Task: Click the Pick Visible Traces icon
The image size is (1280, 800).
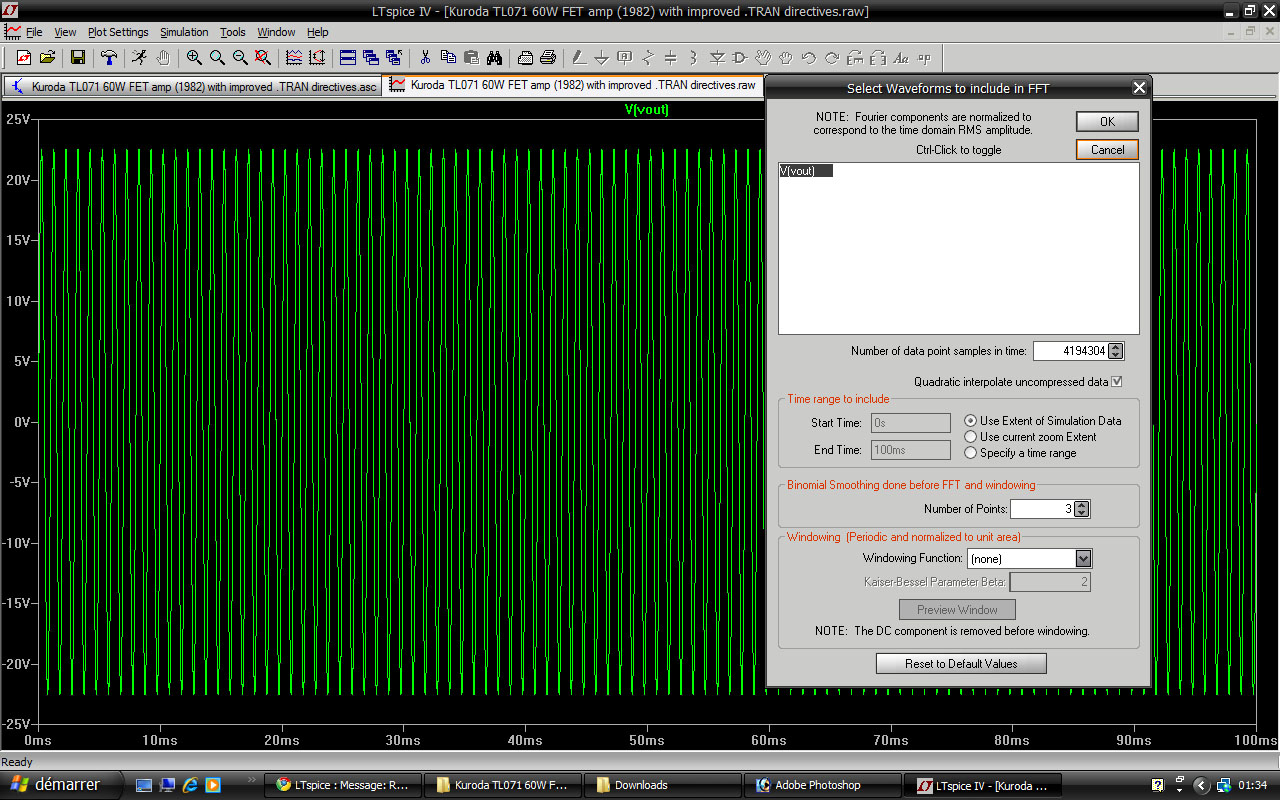Action: (294, 58)
